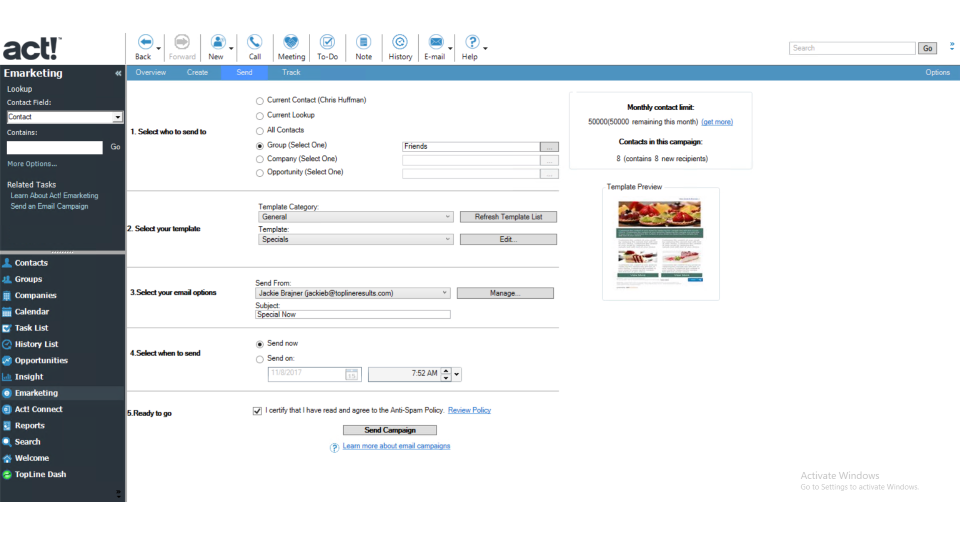Increase send time with up stepper
The width and height of the screenshot is (960, 535).
click(x=446, y=371)
